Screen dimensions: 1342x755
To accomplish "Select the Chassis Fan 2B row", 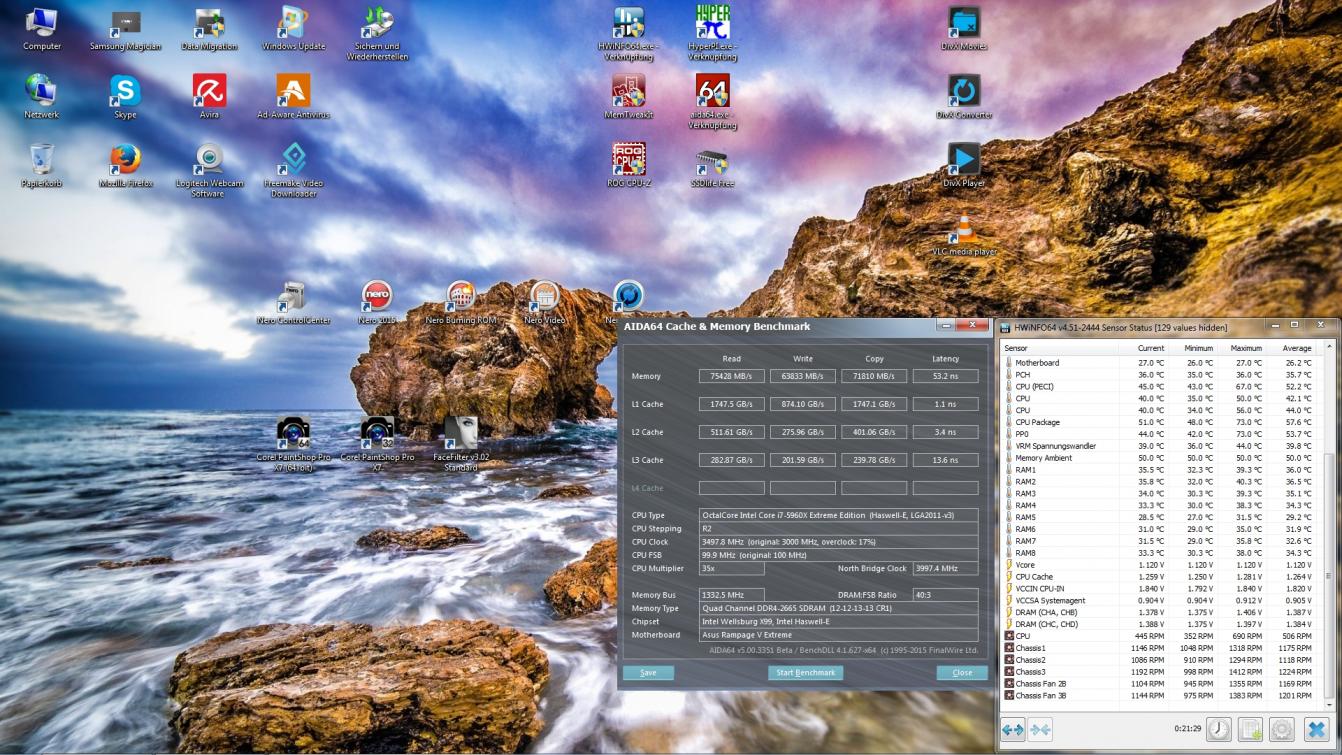I will coord(1160,684).
